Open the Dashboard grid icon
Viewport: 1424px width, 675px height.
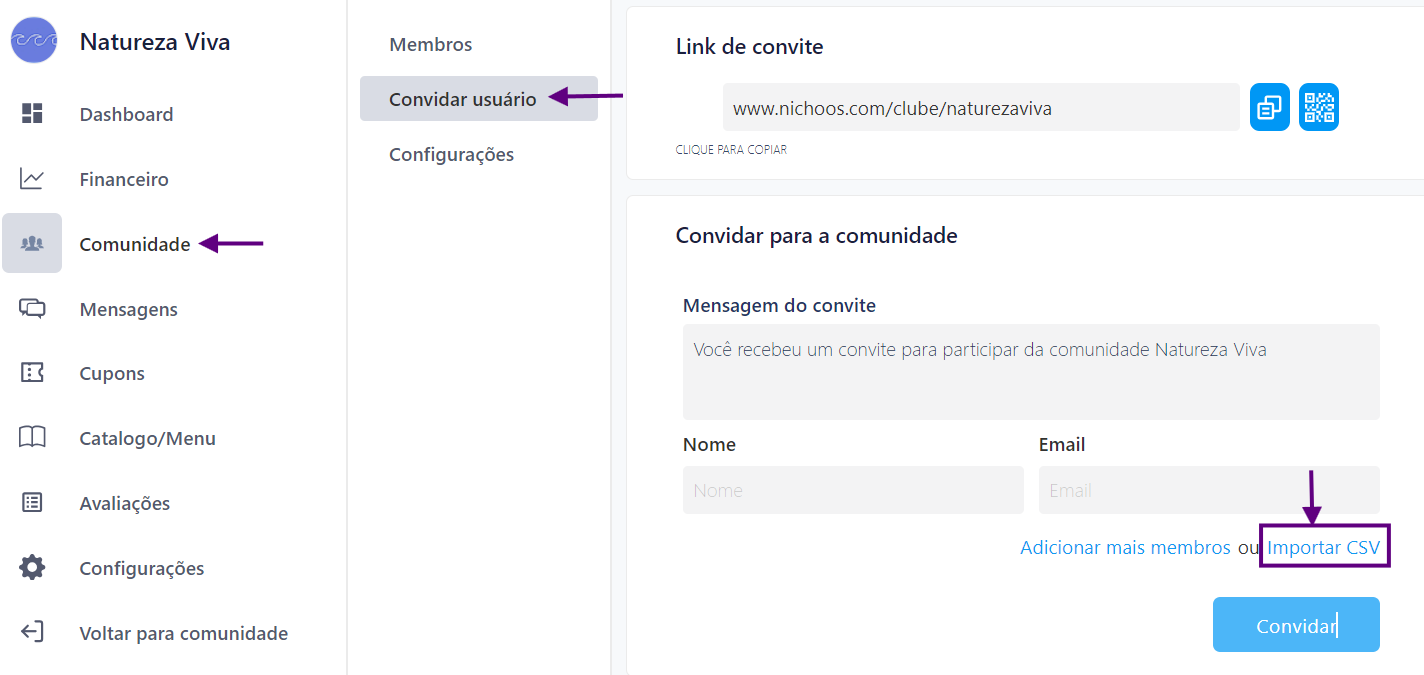(x=32, y=114)
